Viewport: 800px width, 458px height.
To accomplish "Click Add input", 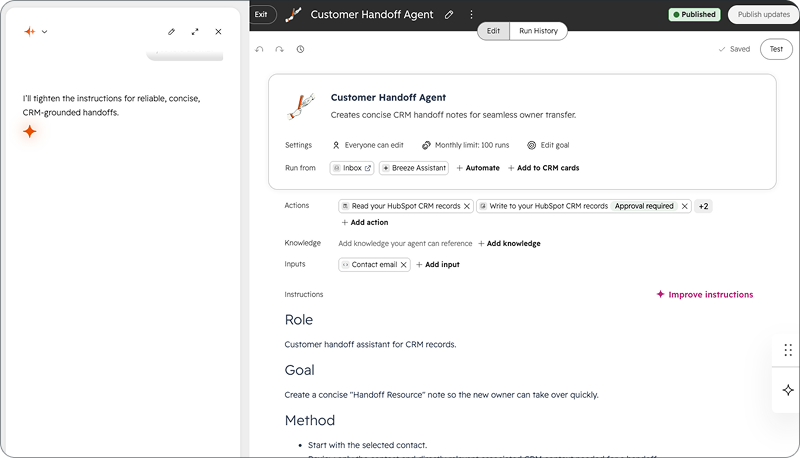I will (438, 264).
